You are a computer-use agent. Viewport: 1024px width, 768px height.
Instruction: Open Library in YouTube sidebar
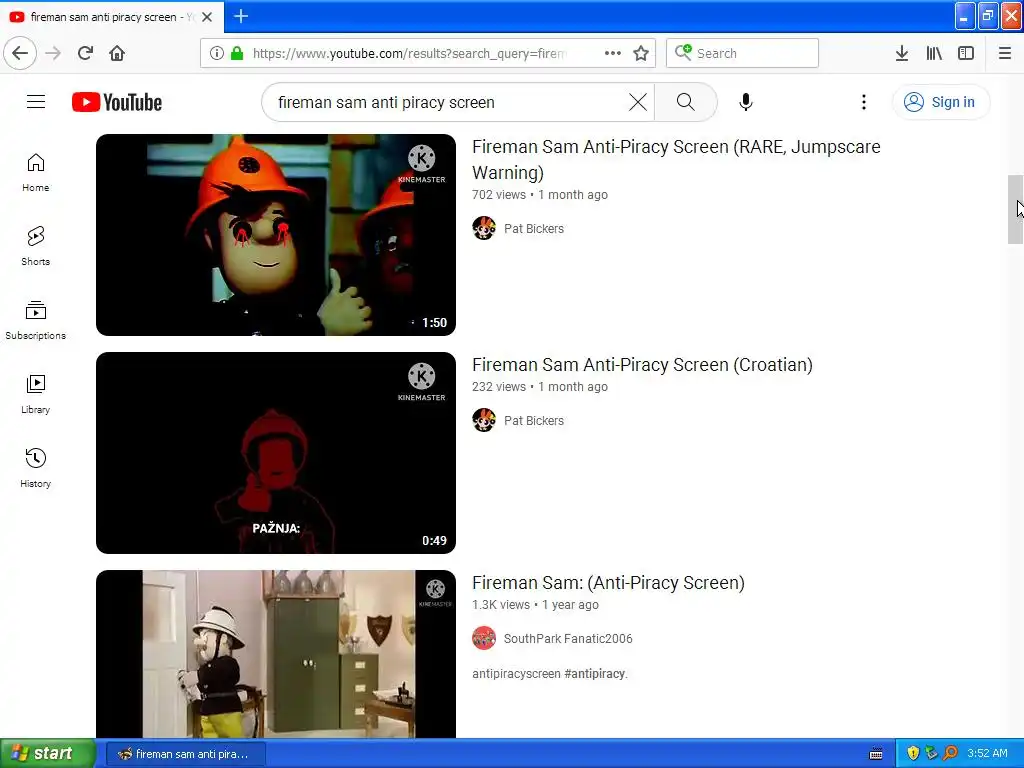tap(35, 394)
